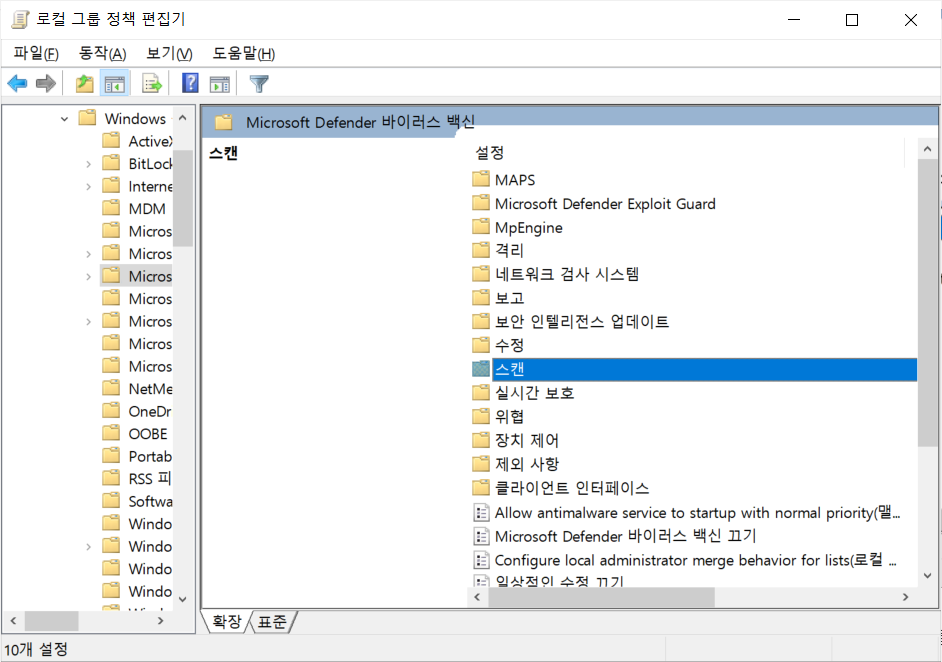The width and height of the screenshot is (942, 662).
Task: Open the 도움말(H) menu
Action: (243, 53)
